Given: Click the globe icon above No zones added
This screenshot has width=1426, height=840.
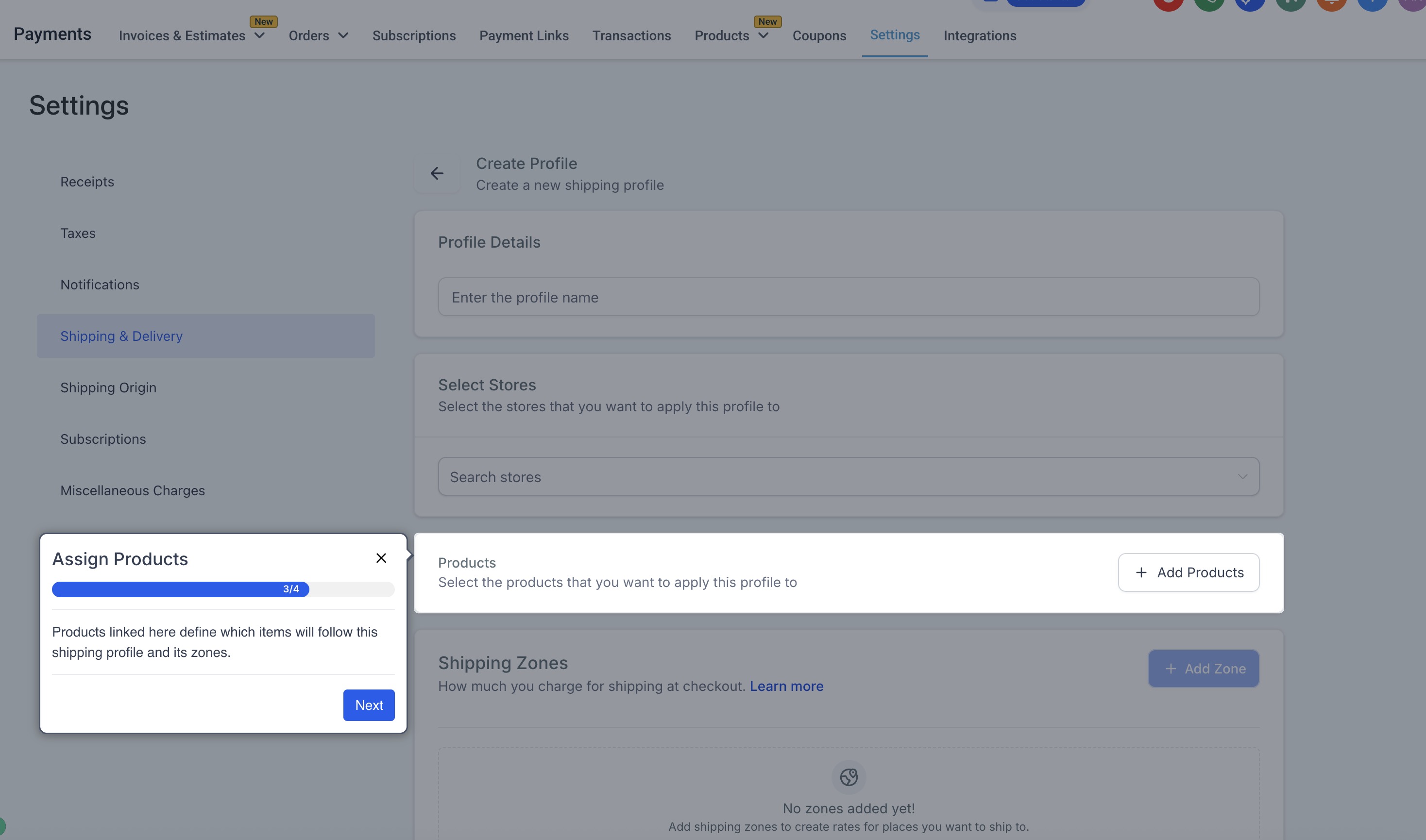Looking at the screenshot, I should (x=848, y=776).
